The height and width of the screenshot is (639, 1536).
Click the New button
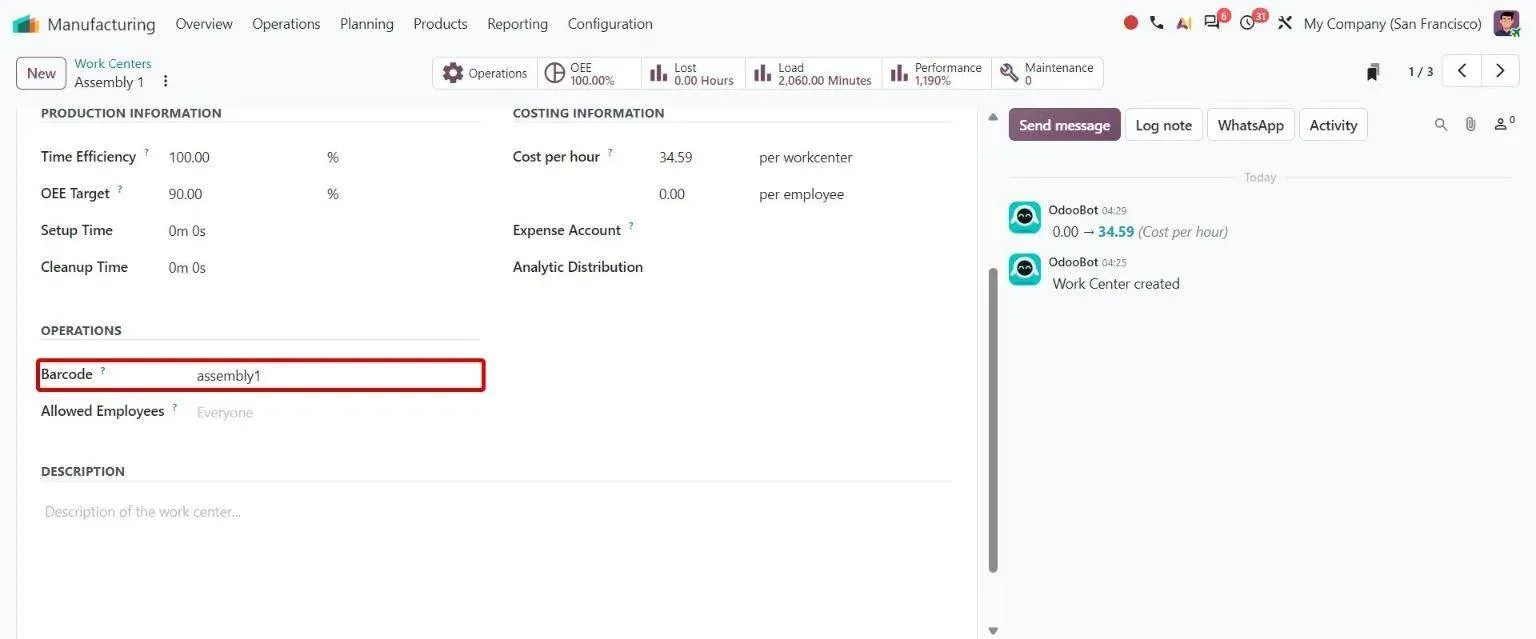[x=41, y=73]
